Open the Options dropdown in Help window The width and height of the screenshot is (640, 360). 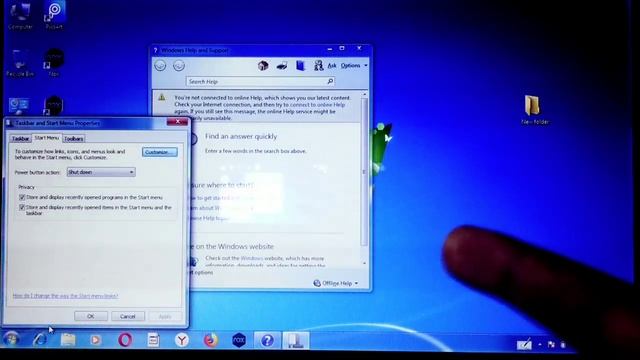point(354,65)
